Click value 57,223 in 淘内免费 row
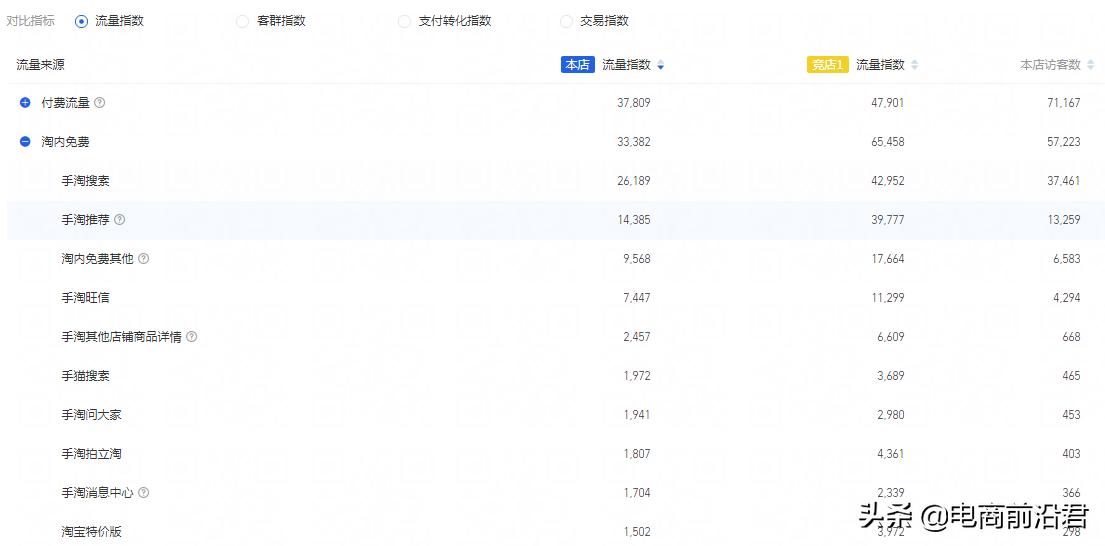Viewport: 1105px width, 546px height. tap(1063, 142)
